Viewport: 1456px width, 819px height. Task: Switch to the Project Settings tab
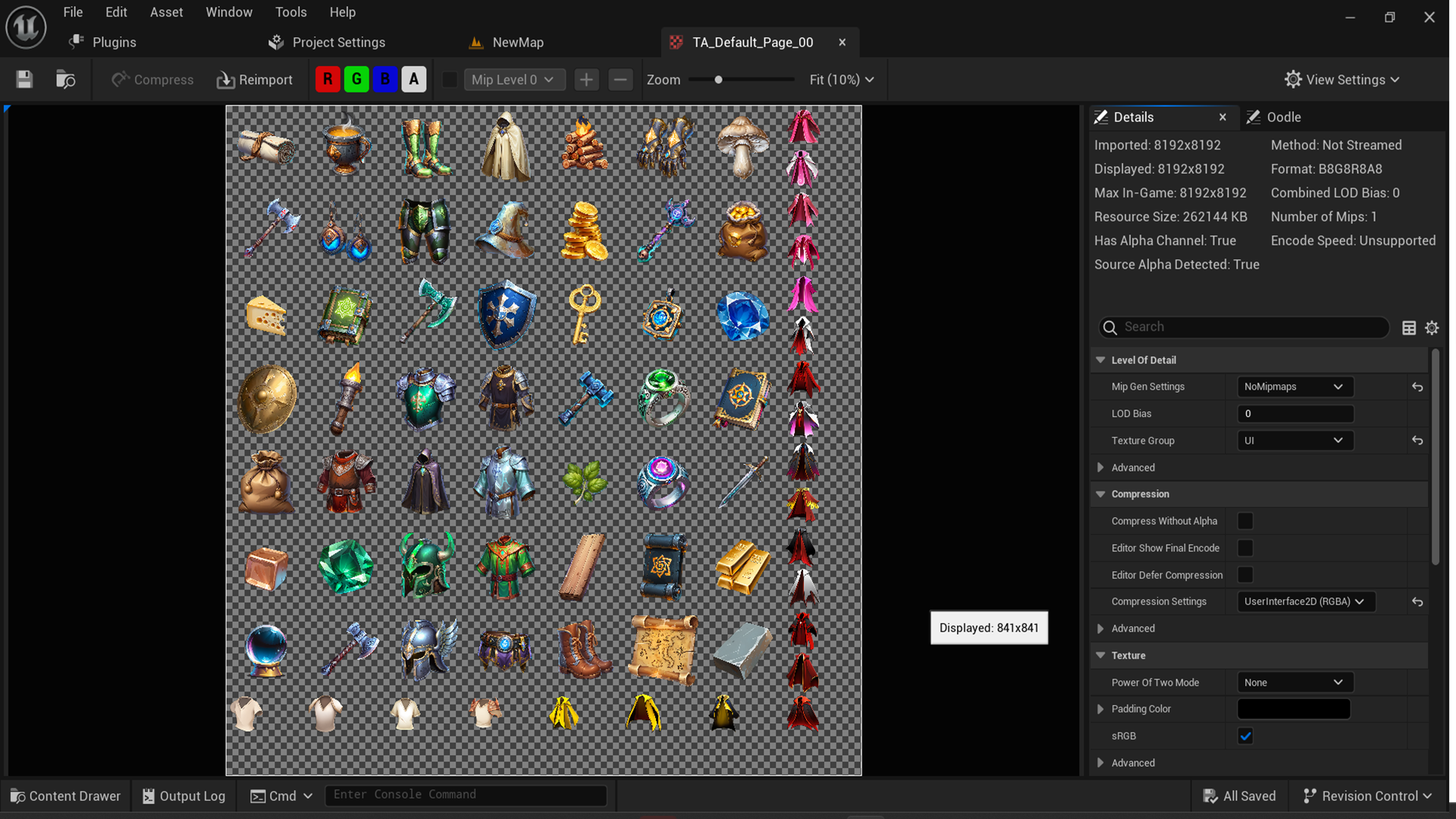[327, 42]
